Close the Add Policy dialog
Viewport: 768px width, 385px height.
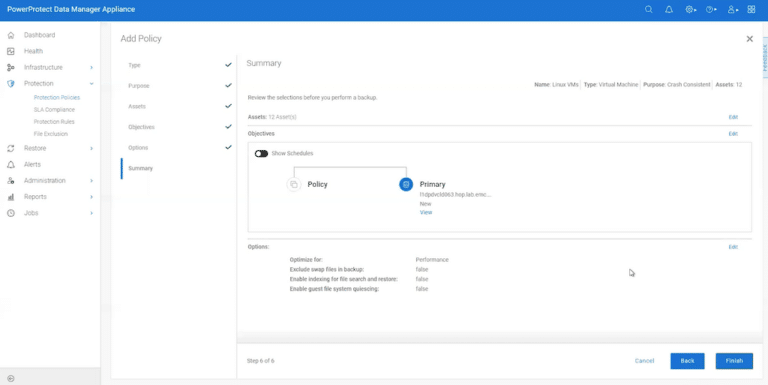click(x=749, y=39)
